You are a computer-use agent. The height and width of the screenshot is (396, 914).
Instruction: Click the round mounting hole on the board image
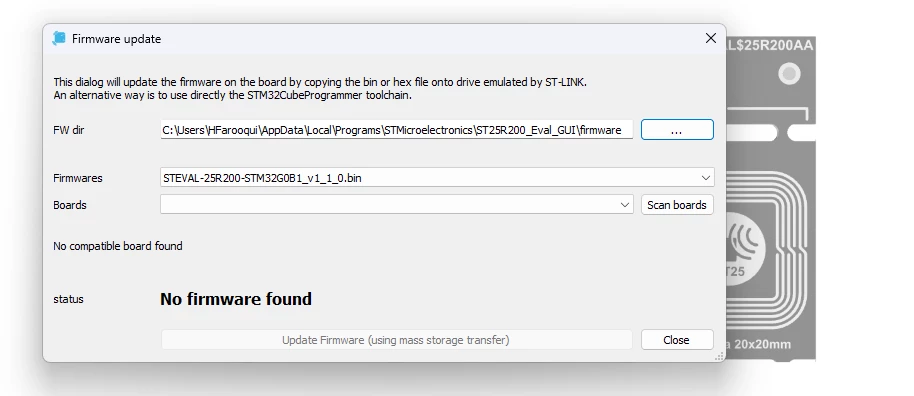coord(789,74)
